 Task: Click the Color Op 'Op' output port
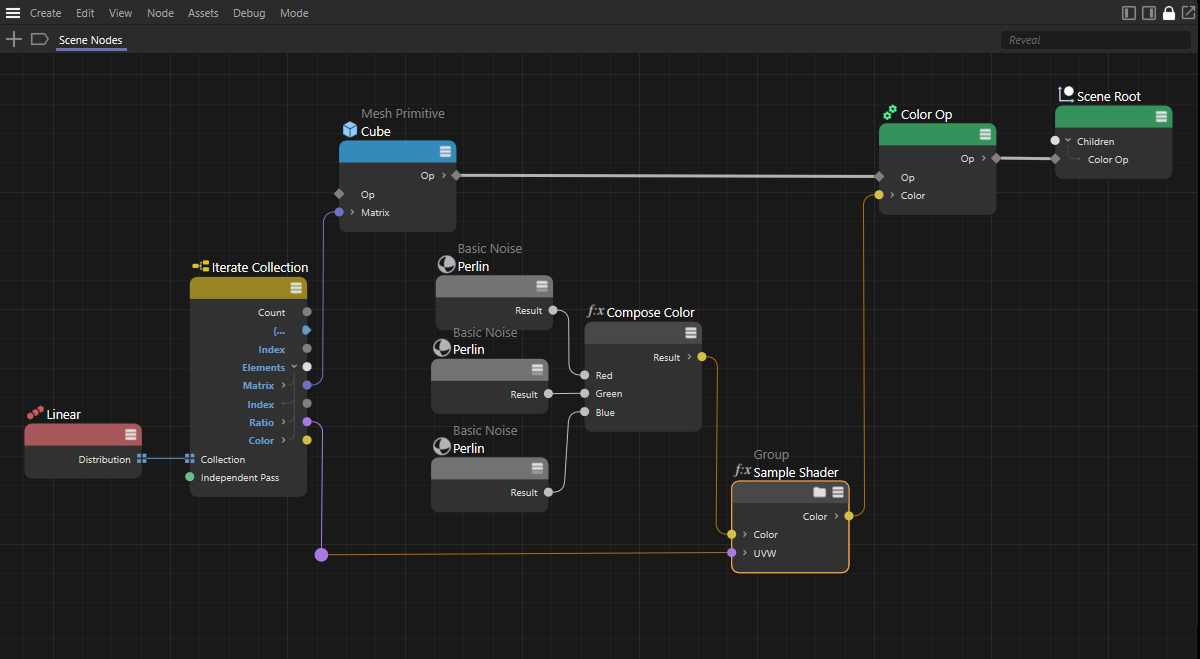point(996,158)
